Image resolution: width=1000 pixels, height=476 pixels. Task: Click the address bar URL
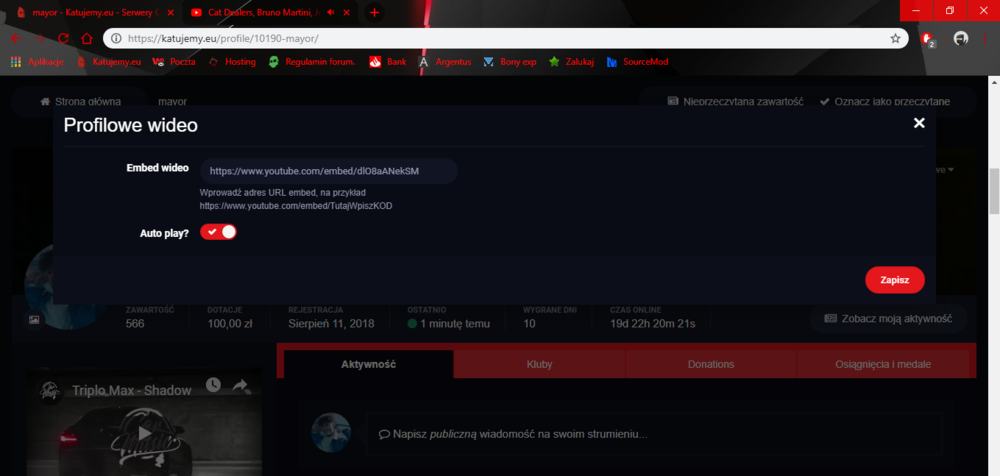pyautogui.click(x=223, y=38)
